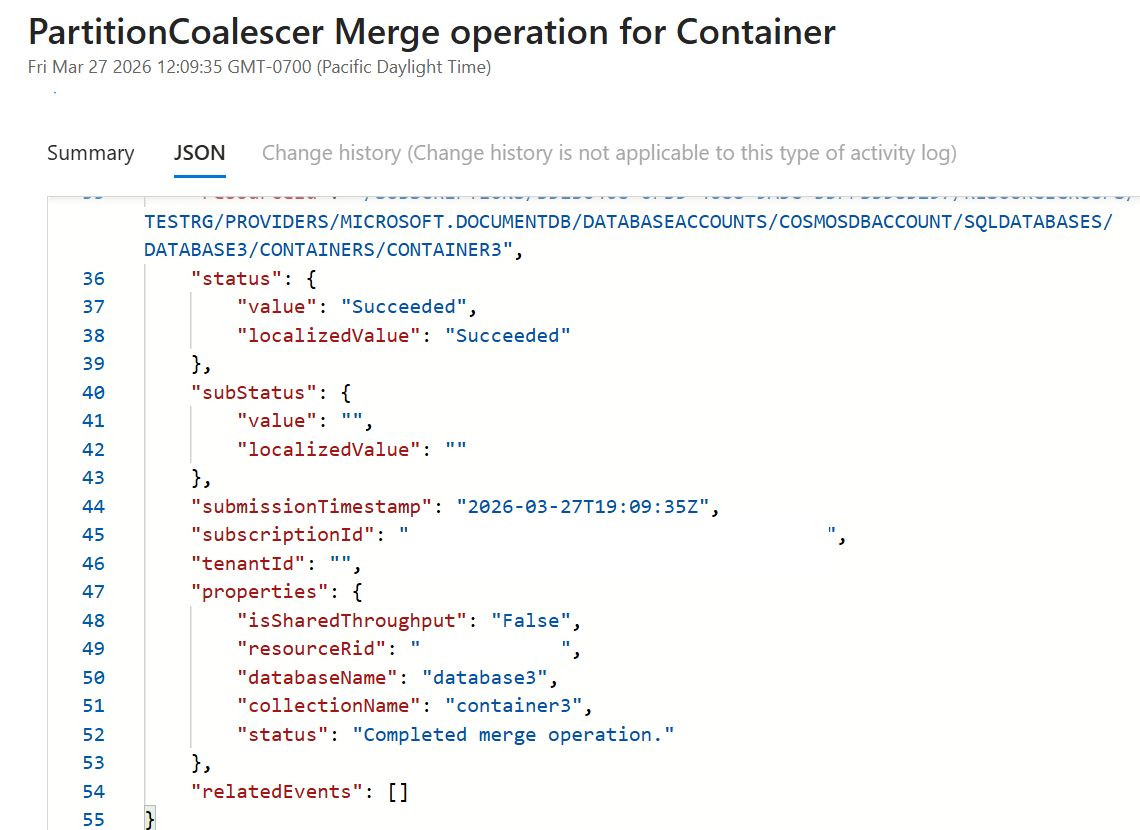Switch to the Summary tab
This screenshot has height=830, width=1140.
point(90,153)
